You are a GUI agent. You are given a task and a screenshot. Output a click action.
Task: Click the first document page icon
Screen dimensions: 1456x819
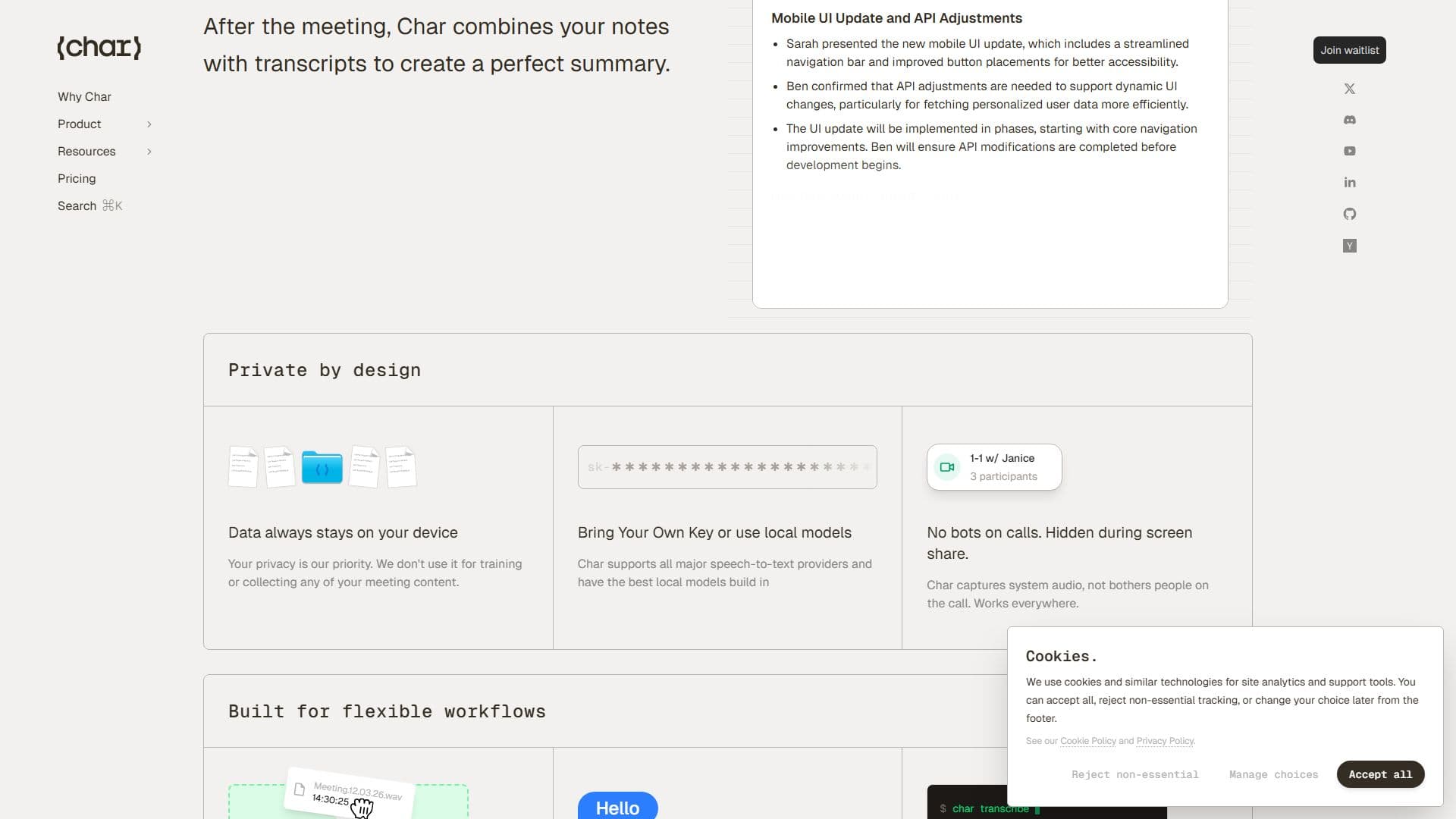point(243,466)
